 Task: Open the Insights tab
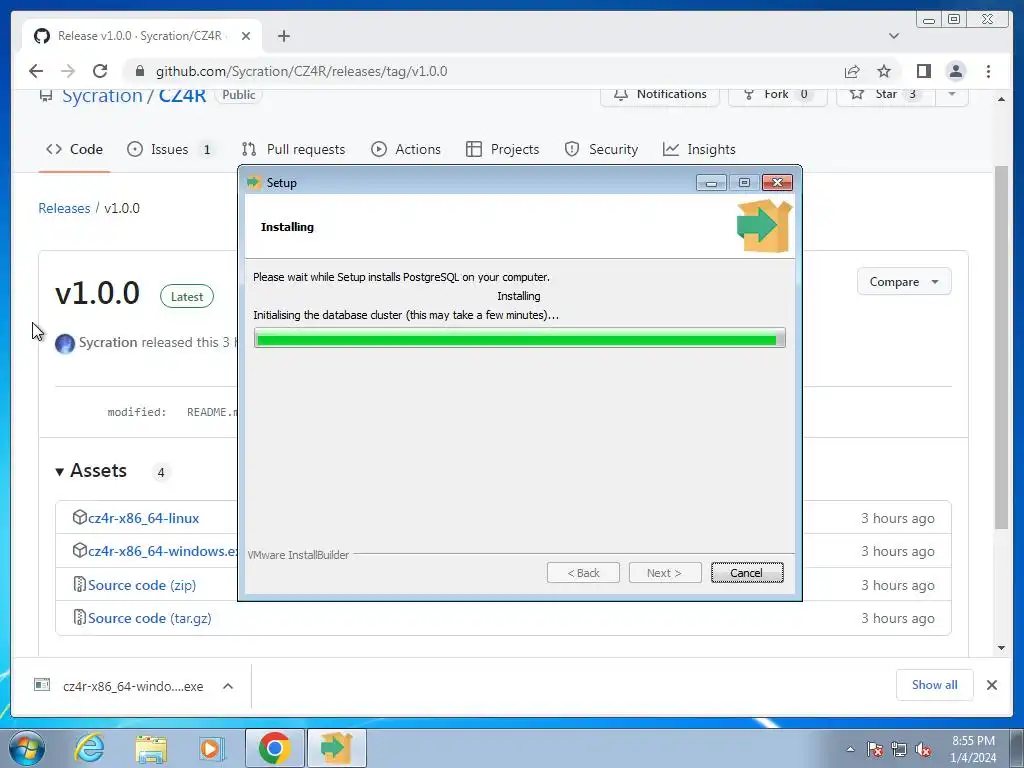(699, 149)
